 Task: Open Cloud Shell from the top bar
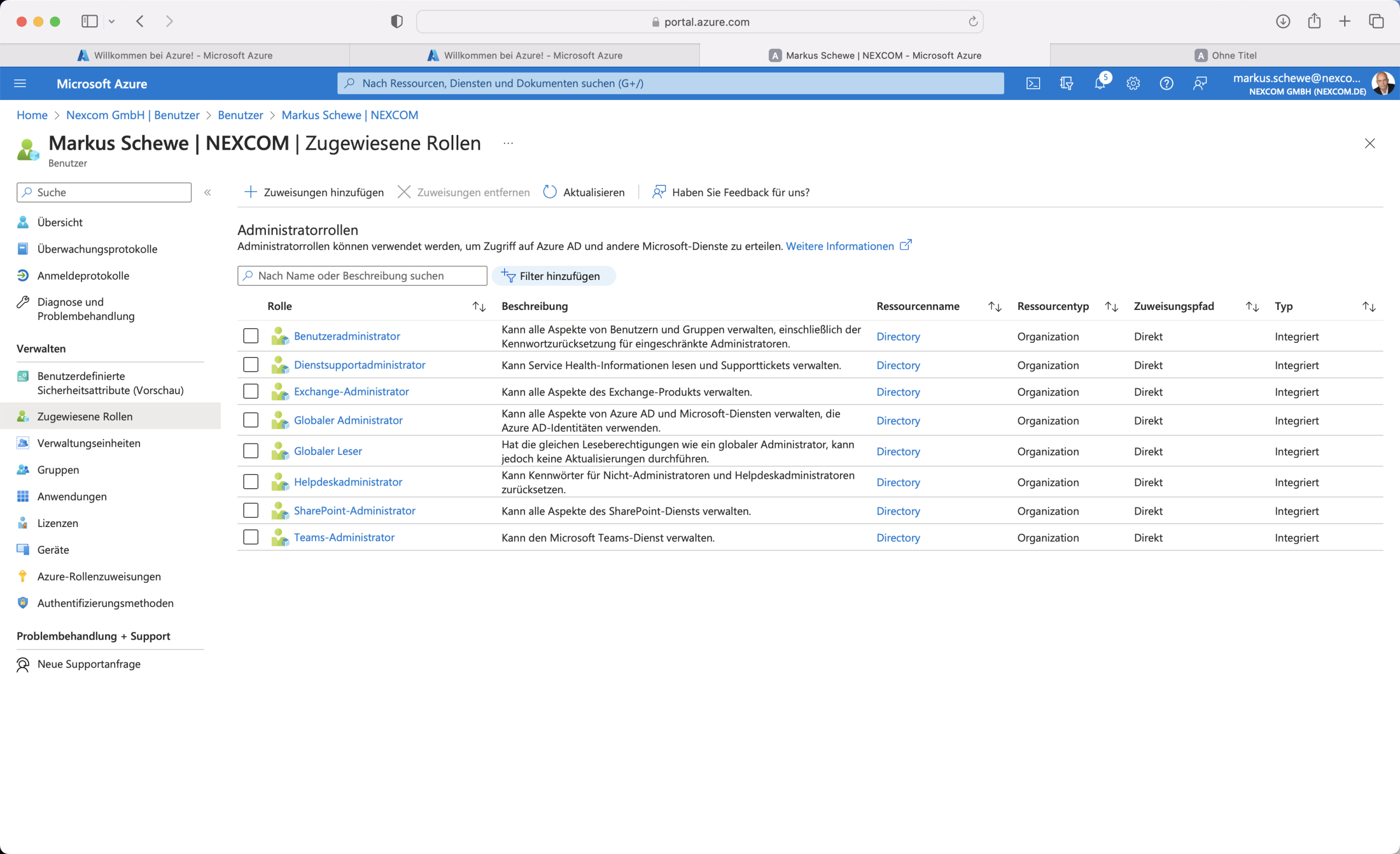pyautogui.click(x=1033, y=84)
